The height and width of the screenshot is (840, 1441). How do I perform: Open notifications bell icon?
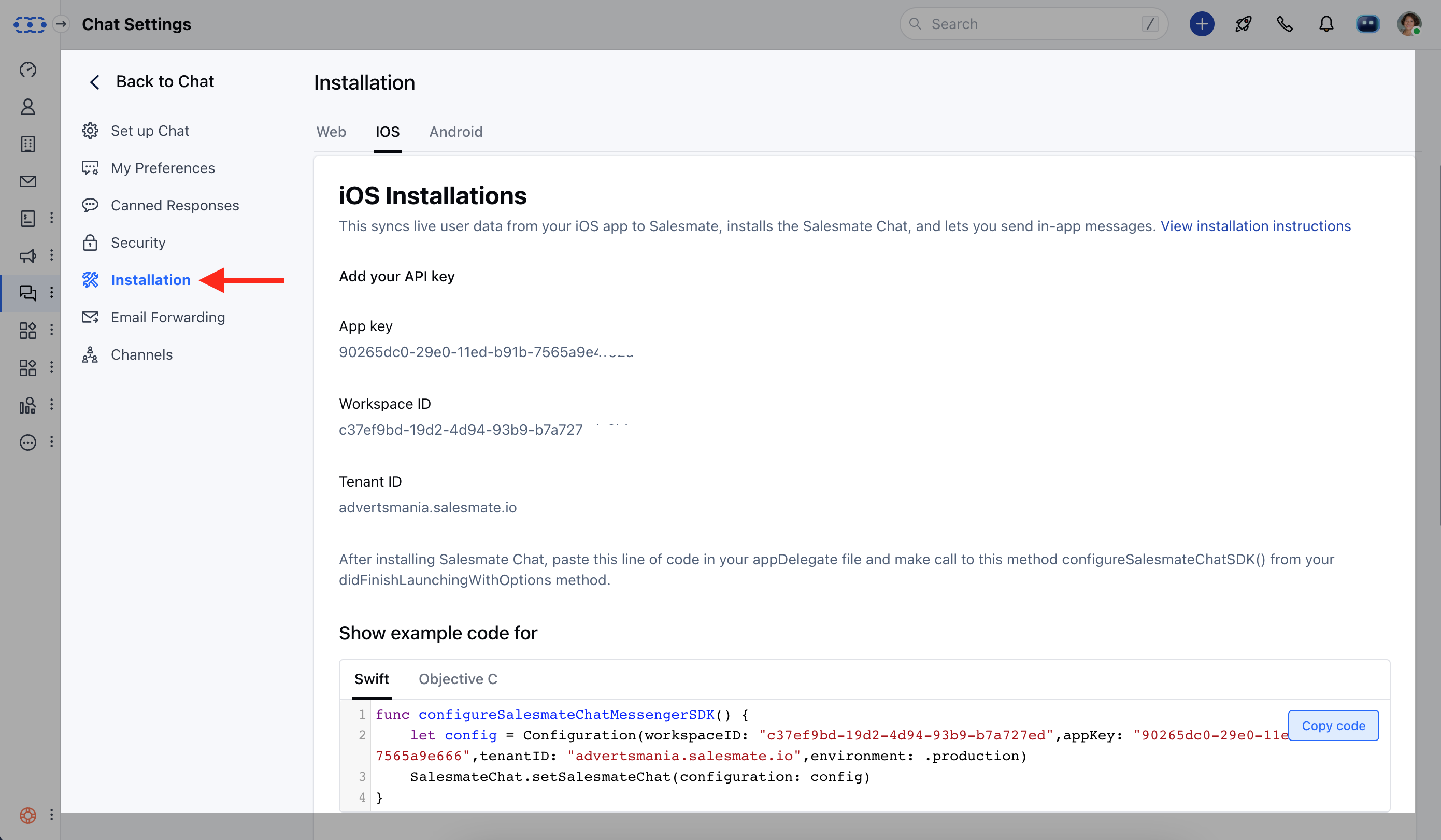1326,24
